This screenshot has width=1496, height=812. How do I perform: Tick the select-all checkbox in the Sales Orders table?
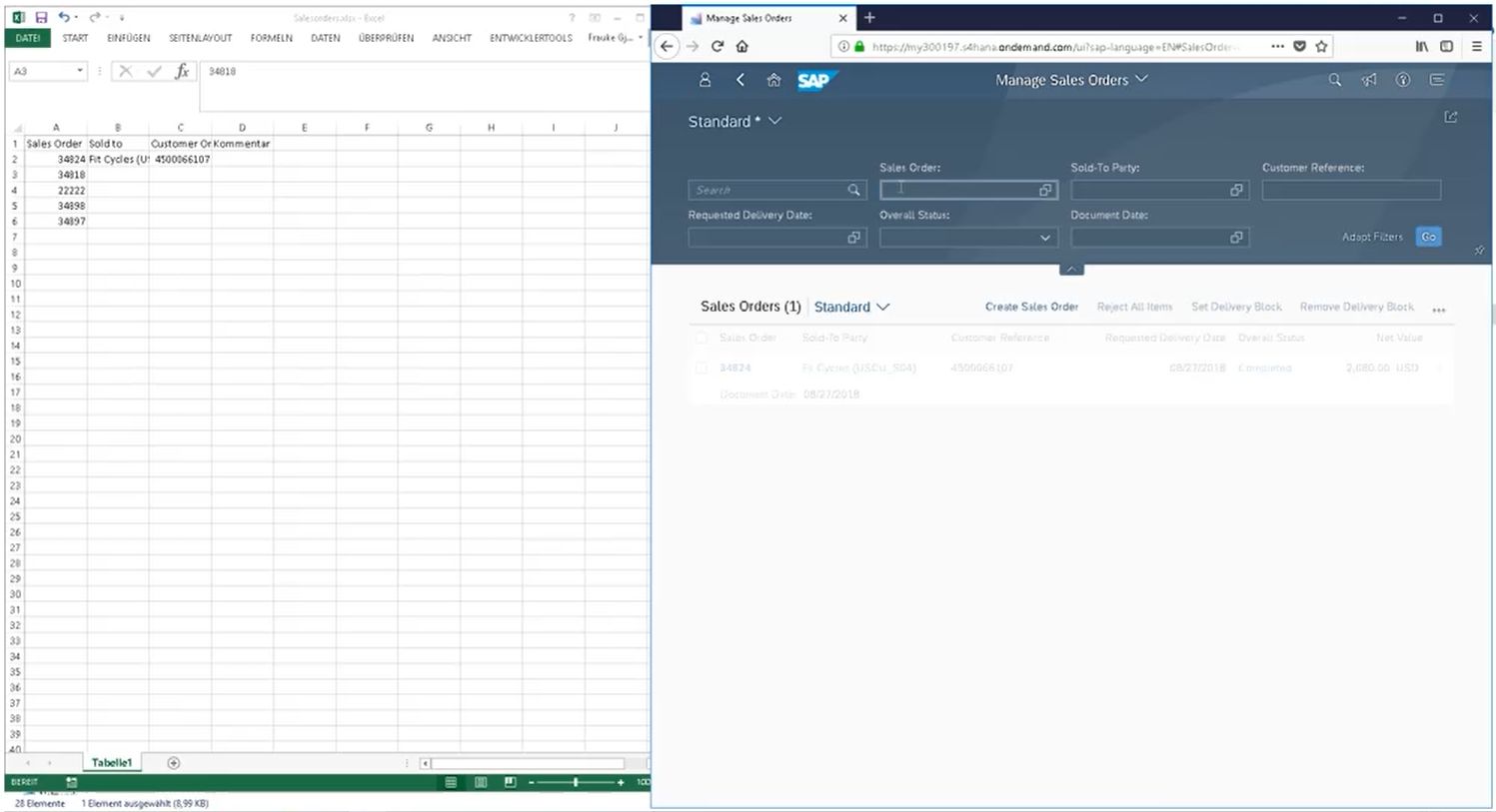701,338
